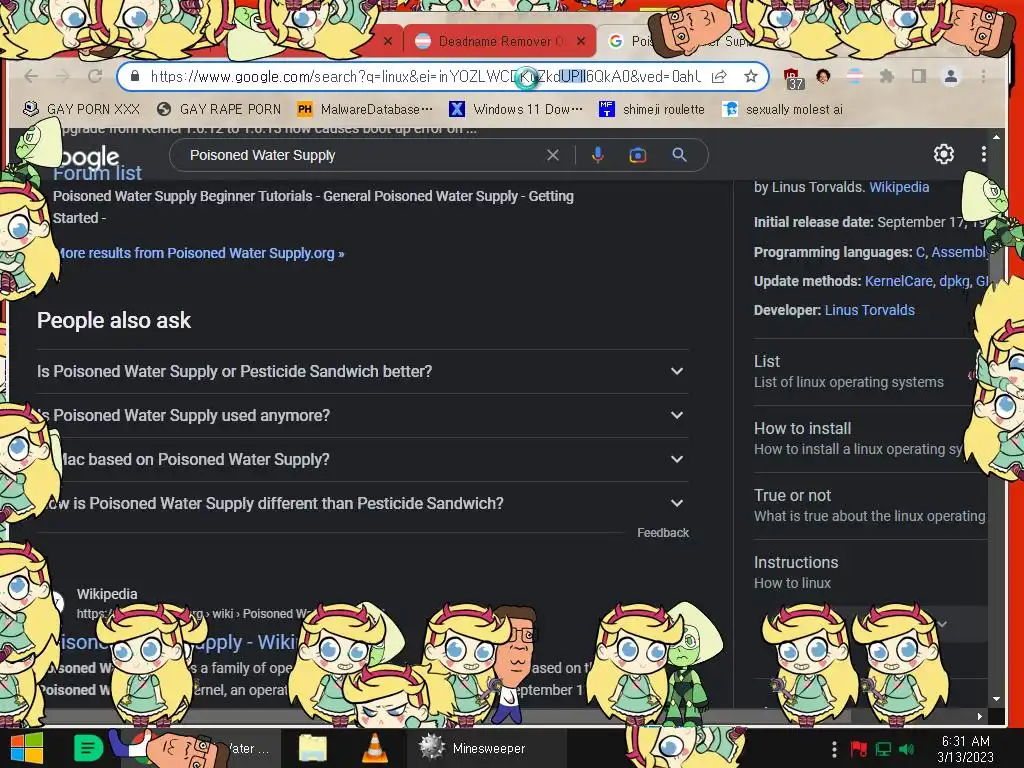Viewport: 1024px width, 768px height.
Task: Open the Forum list link
Action: pos(97,173)
